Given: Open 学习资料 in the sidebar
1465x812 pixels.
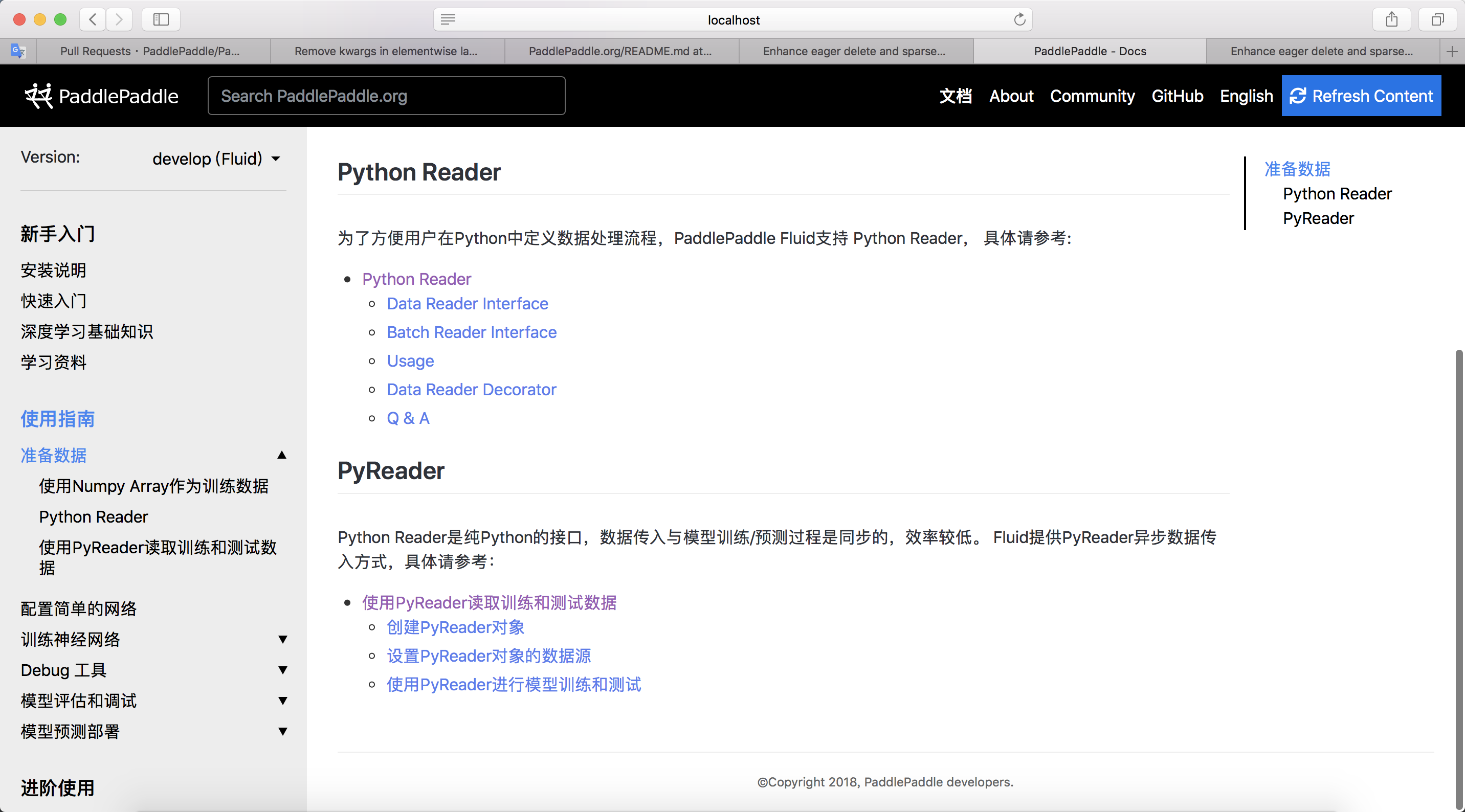Looking at the screenshot, I should [x=54, y=362].
